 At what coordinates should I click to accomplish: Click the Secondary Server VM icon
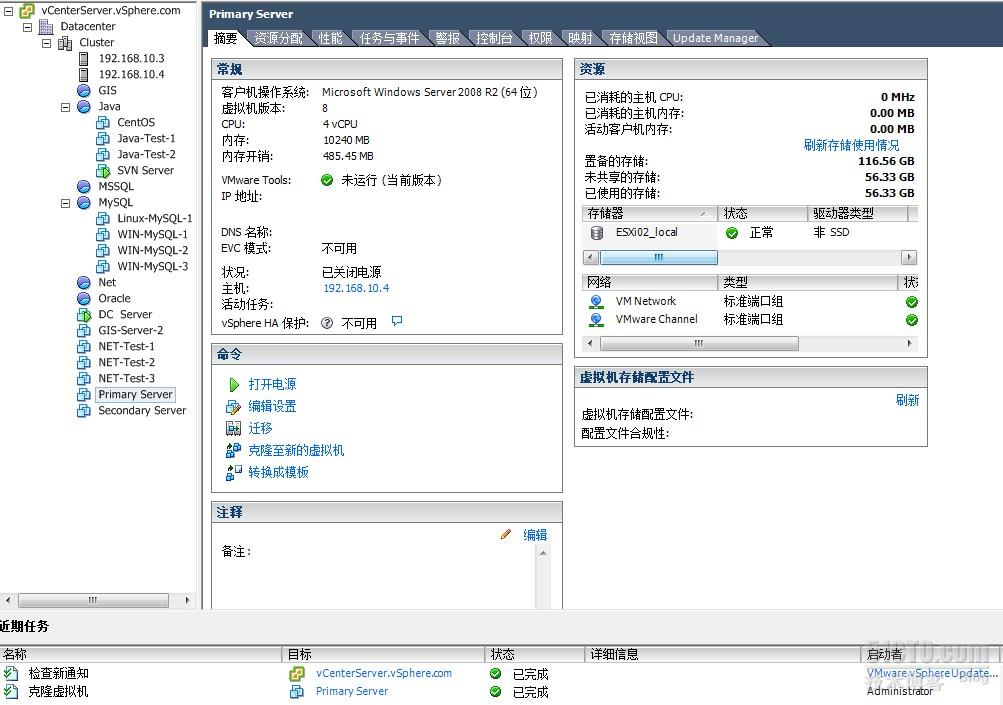84,410
